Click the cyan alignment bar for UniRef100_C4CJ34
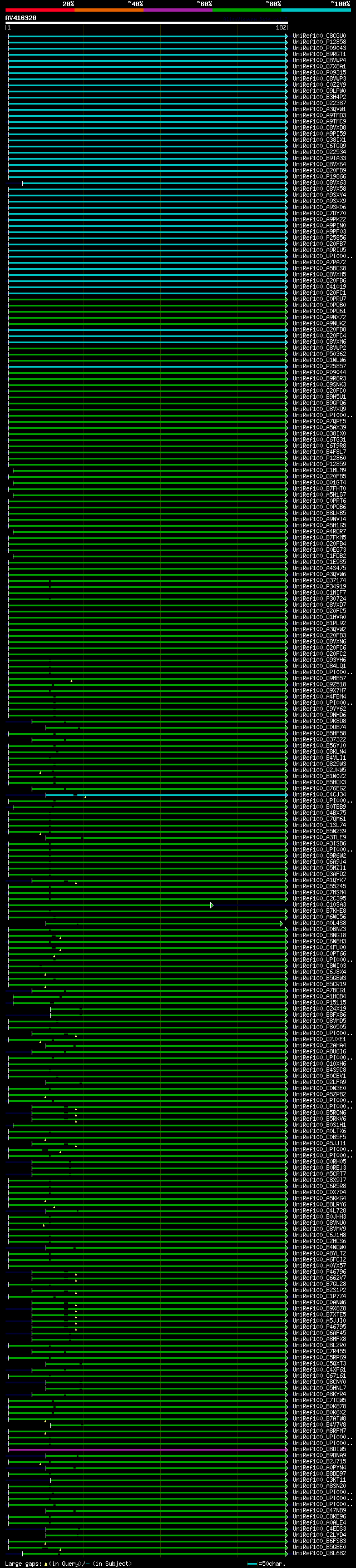The width and height of the screenshot is (356, 1568). point(166,795)
